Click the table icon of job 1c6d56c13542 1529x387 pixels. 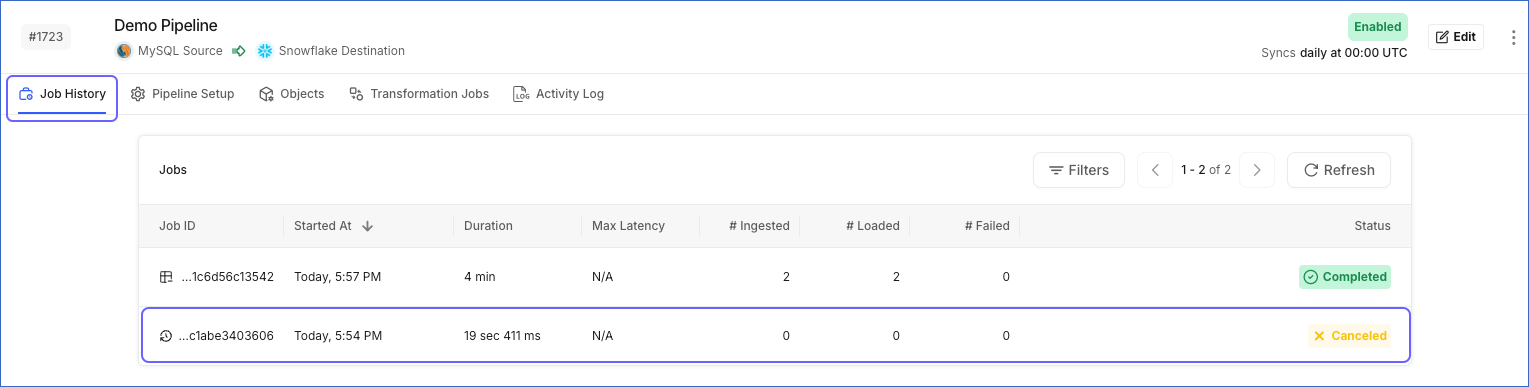(x=166, y=277)
